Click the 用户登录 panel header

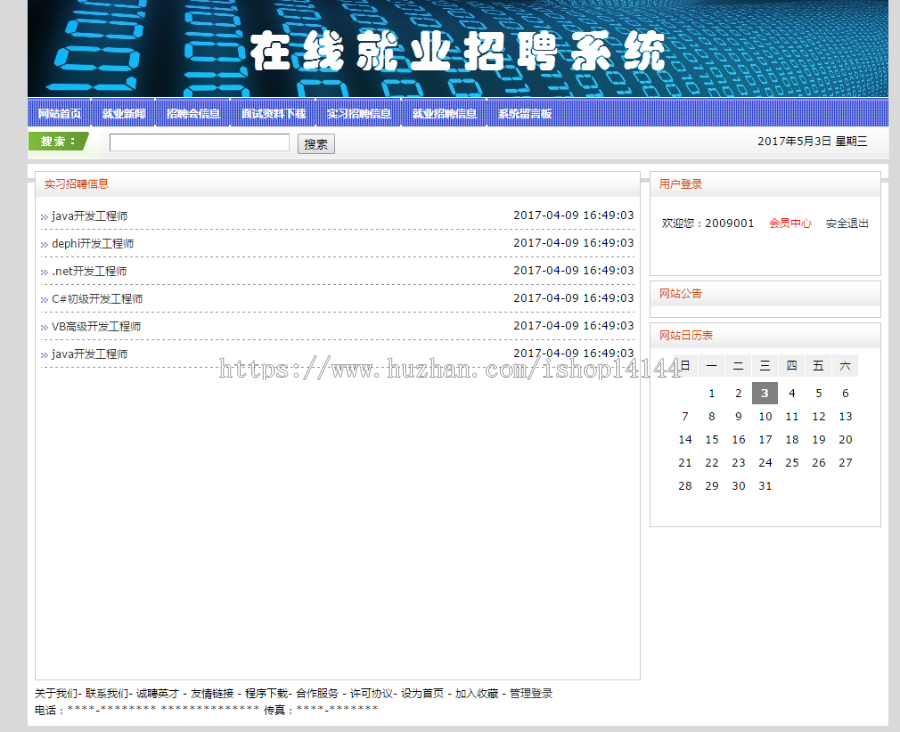coord(765,184)
